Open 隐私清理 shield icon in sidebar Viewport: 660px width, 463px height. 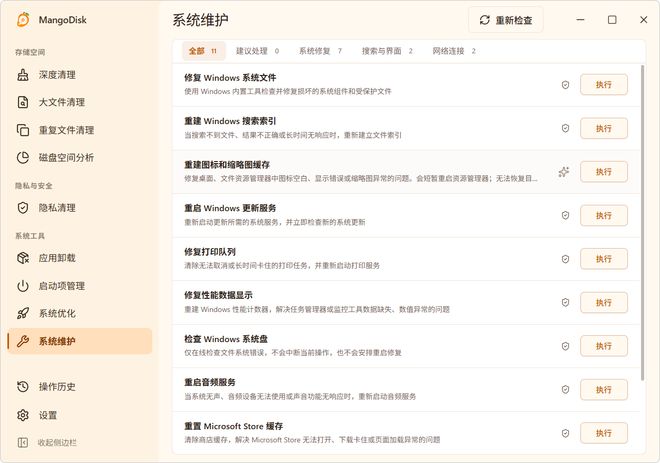pos(23,208)
